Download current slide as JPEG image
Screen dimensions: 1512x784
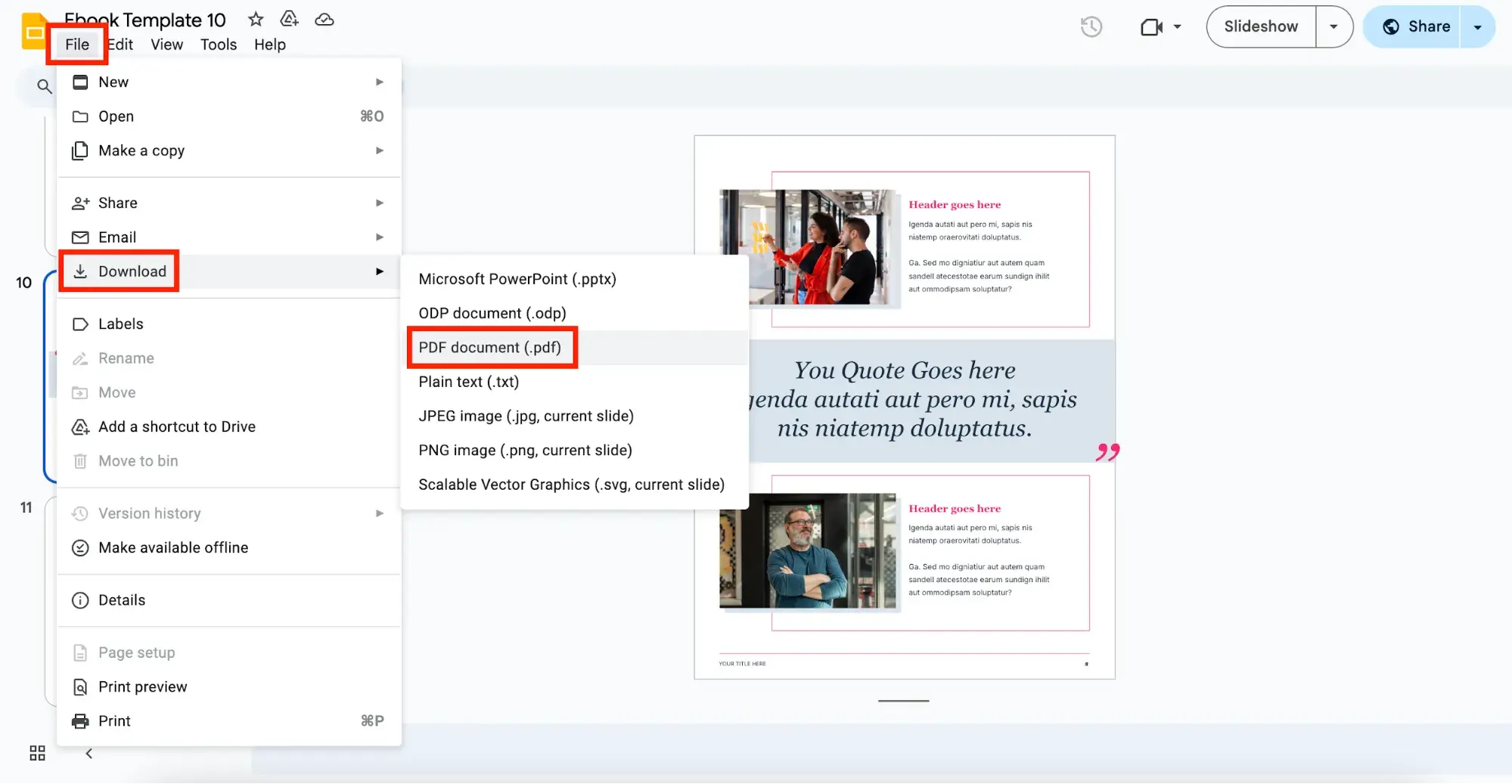pos(575,416)
